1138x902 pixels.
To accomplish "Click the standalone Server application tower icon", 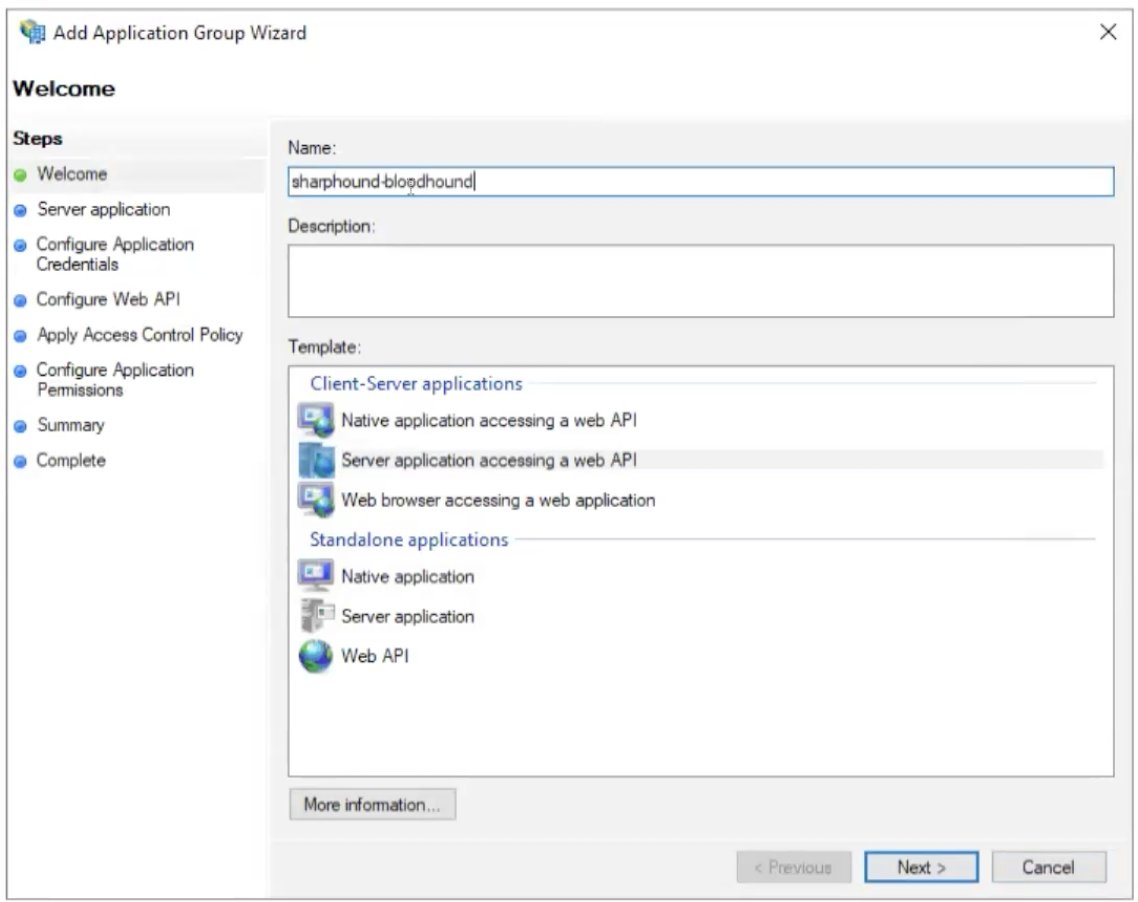I will point(316,615).
